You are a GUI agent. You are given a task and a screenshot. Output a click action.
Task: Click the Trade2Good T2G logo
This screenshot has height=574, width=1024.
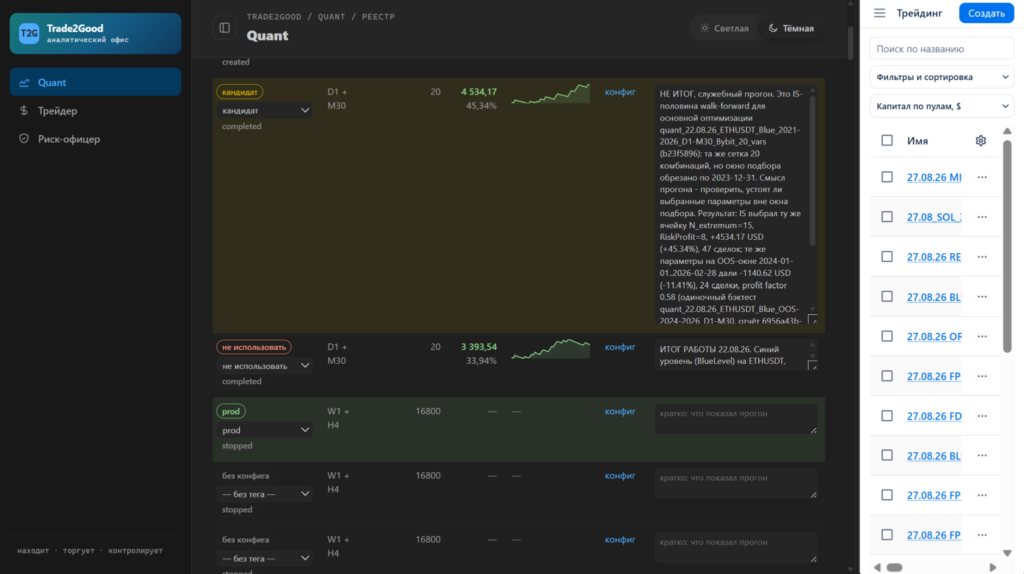(29, 33)
